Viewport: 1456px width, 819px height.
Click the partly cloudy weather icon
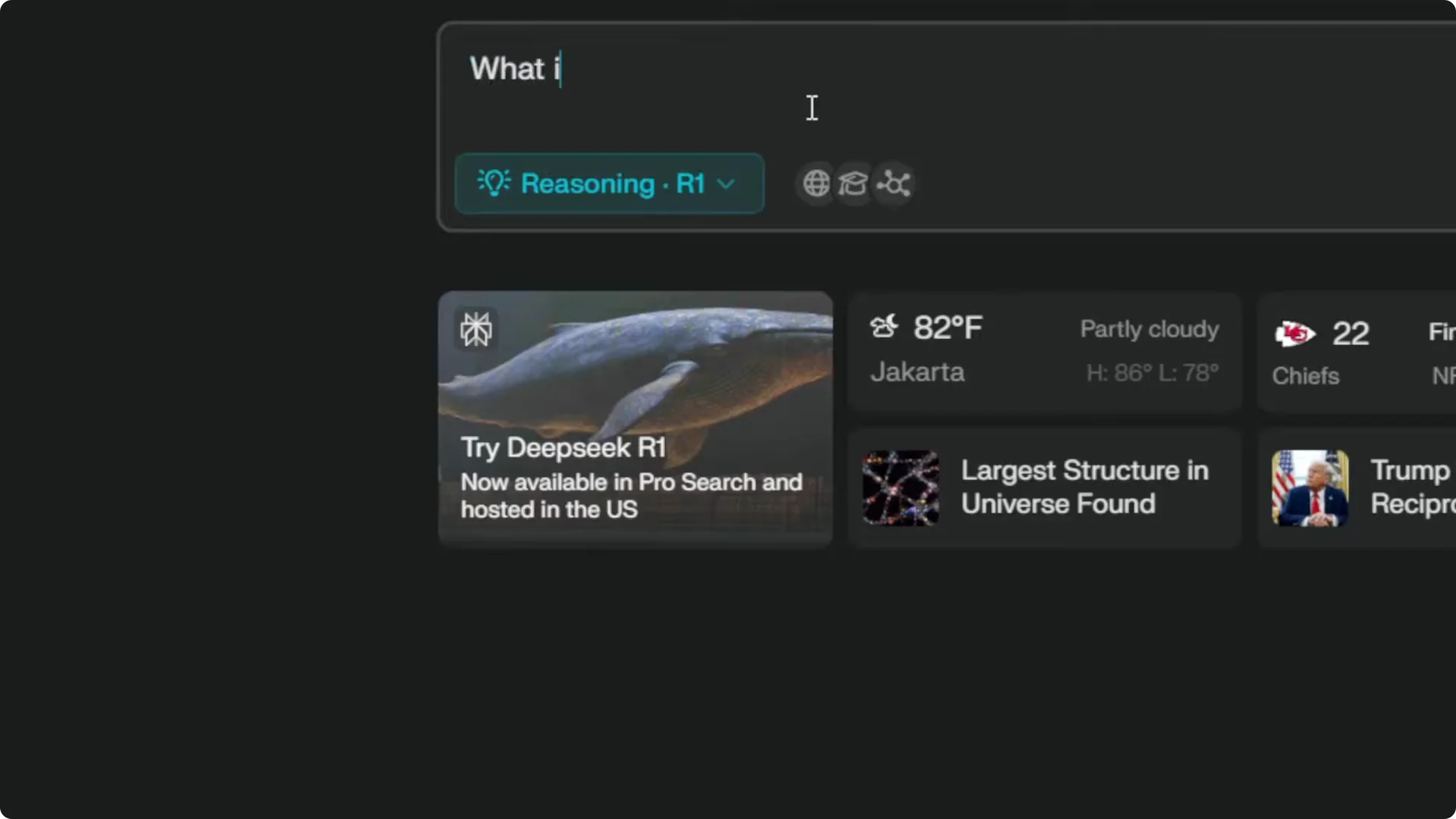[x=884, y=326]
